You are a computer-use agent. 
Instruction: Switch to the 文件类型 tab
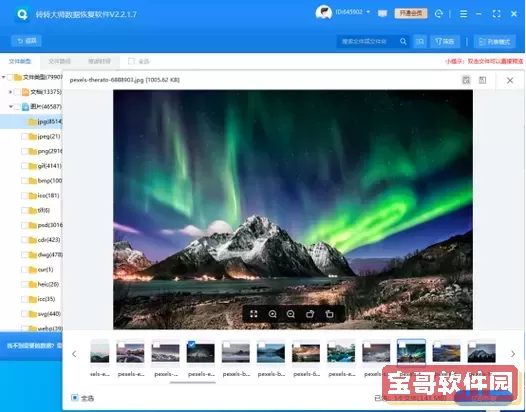tap(20, 61)
